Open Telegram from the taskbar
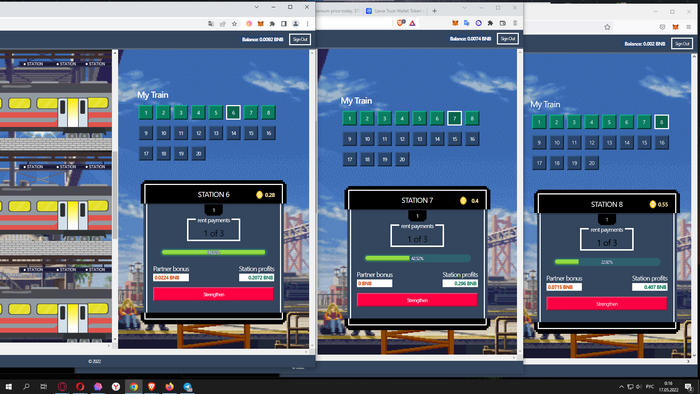 tap(188, 386)
